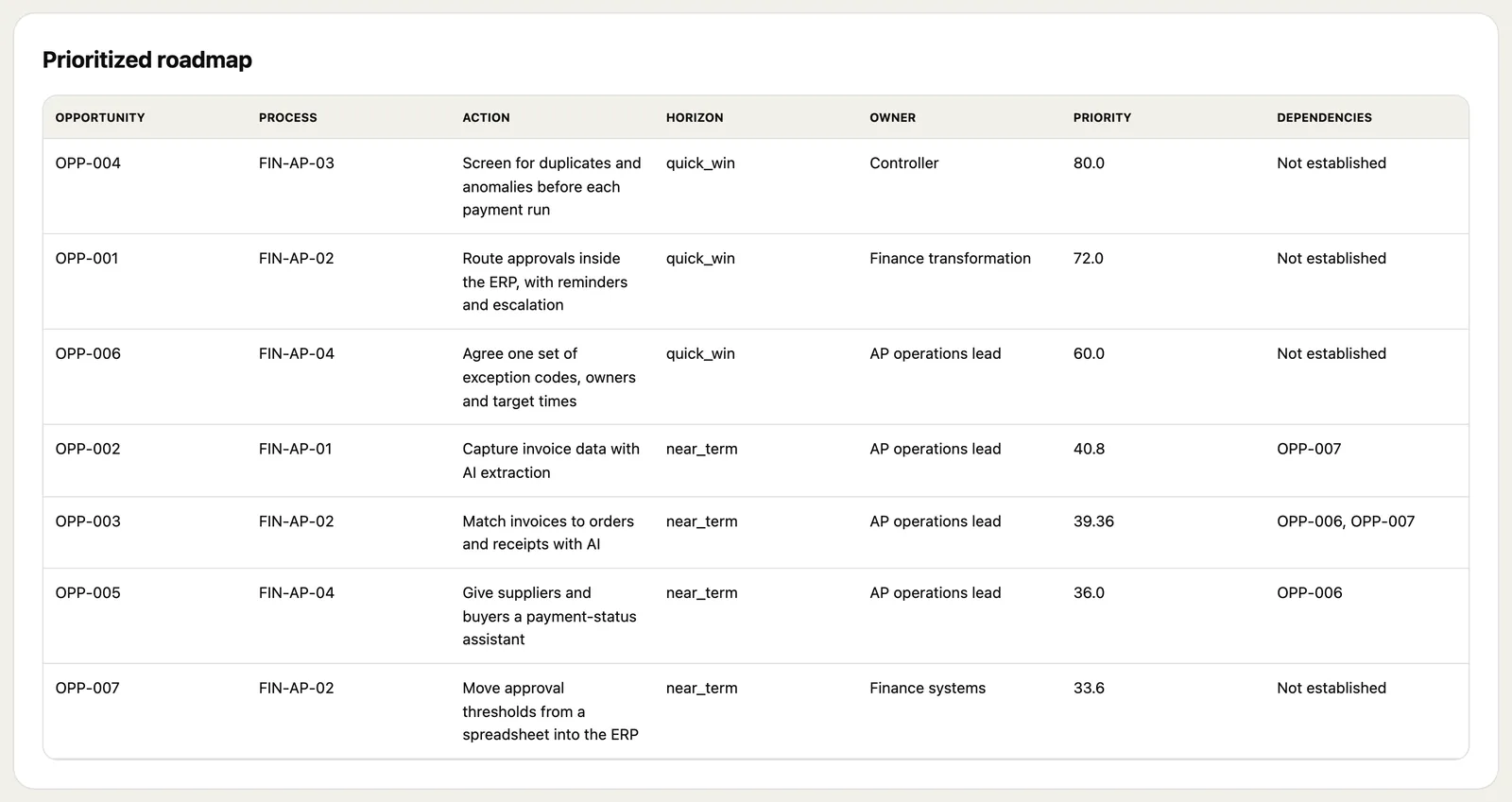Select the OPP-001 opportunity cell
The image size is (1512, 802).
coord(87,259)
